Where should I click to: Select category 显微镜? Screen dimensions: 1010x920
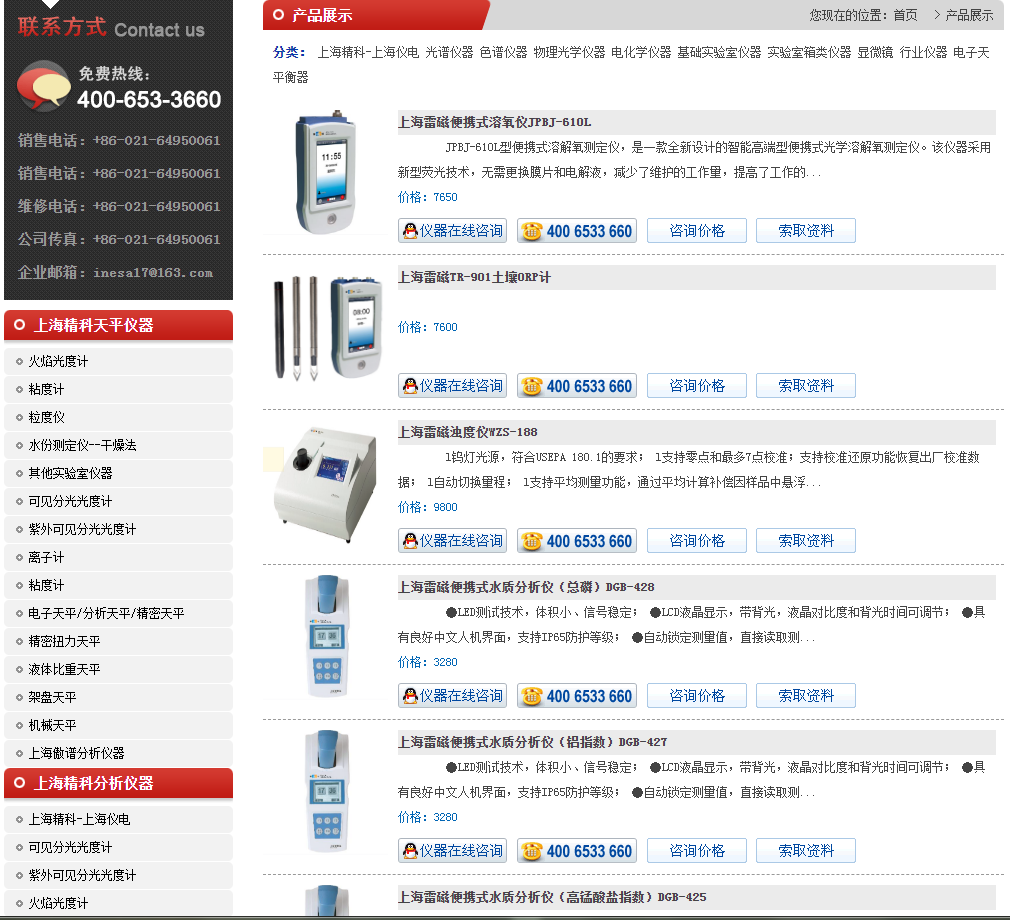875,52
